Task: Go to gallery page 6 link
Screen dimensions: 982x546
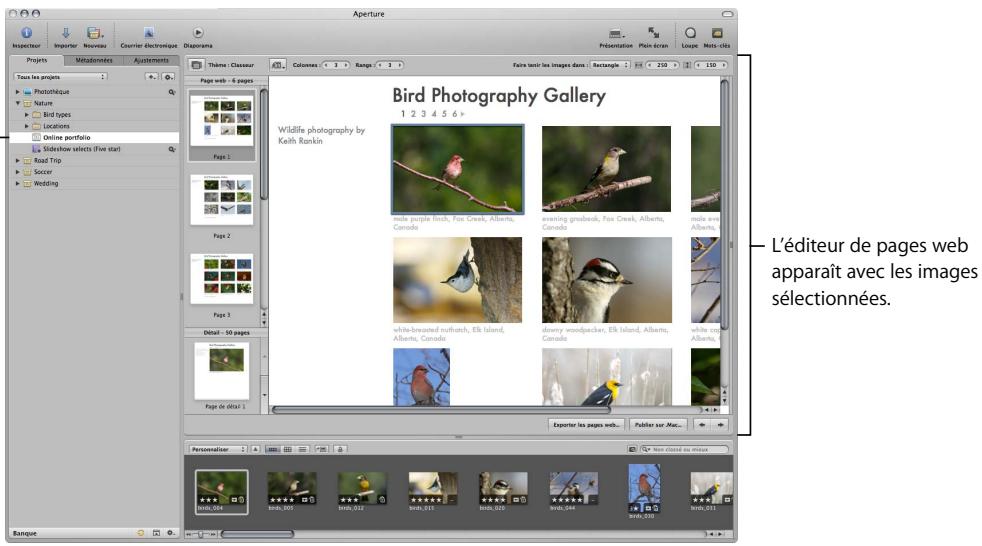Action: (455, 114)
